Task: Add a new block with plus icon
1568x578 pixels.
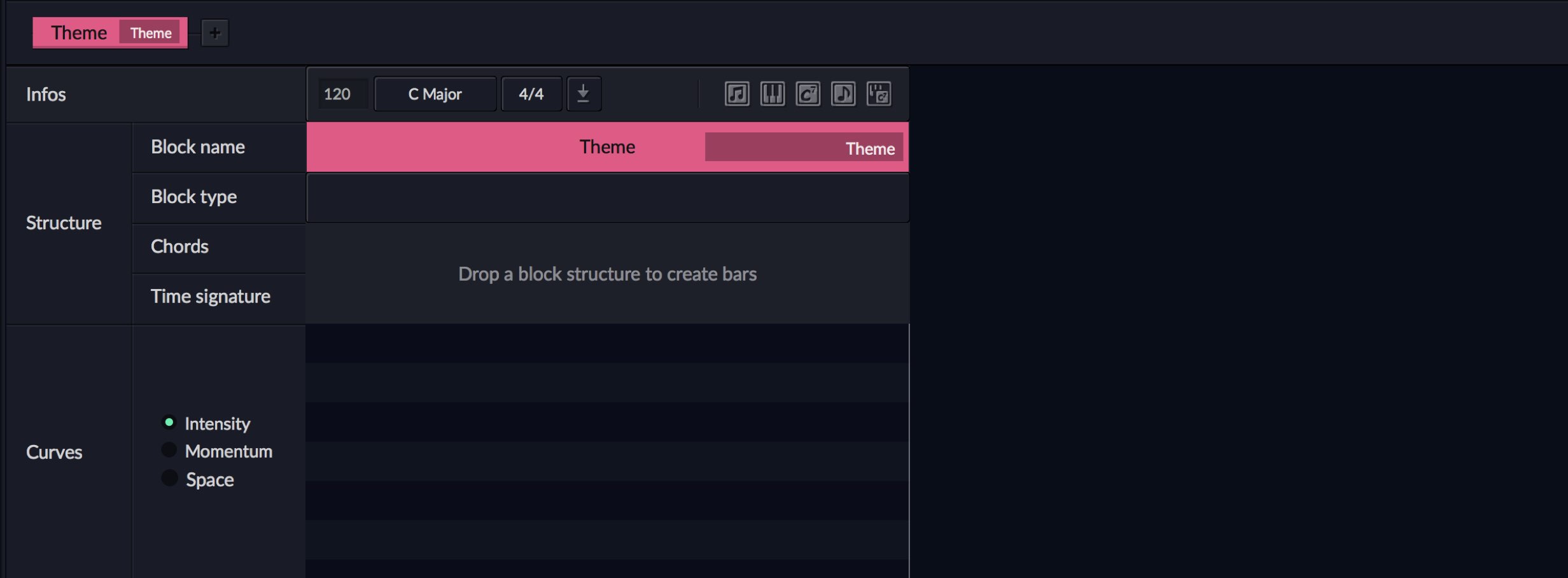Action: 215,33
